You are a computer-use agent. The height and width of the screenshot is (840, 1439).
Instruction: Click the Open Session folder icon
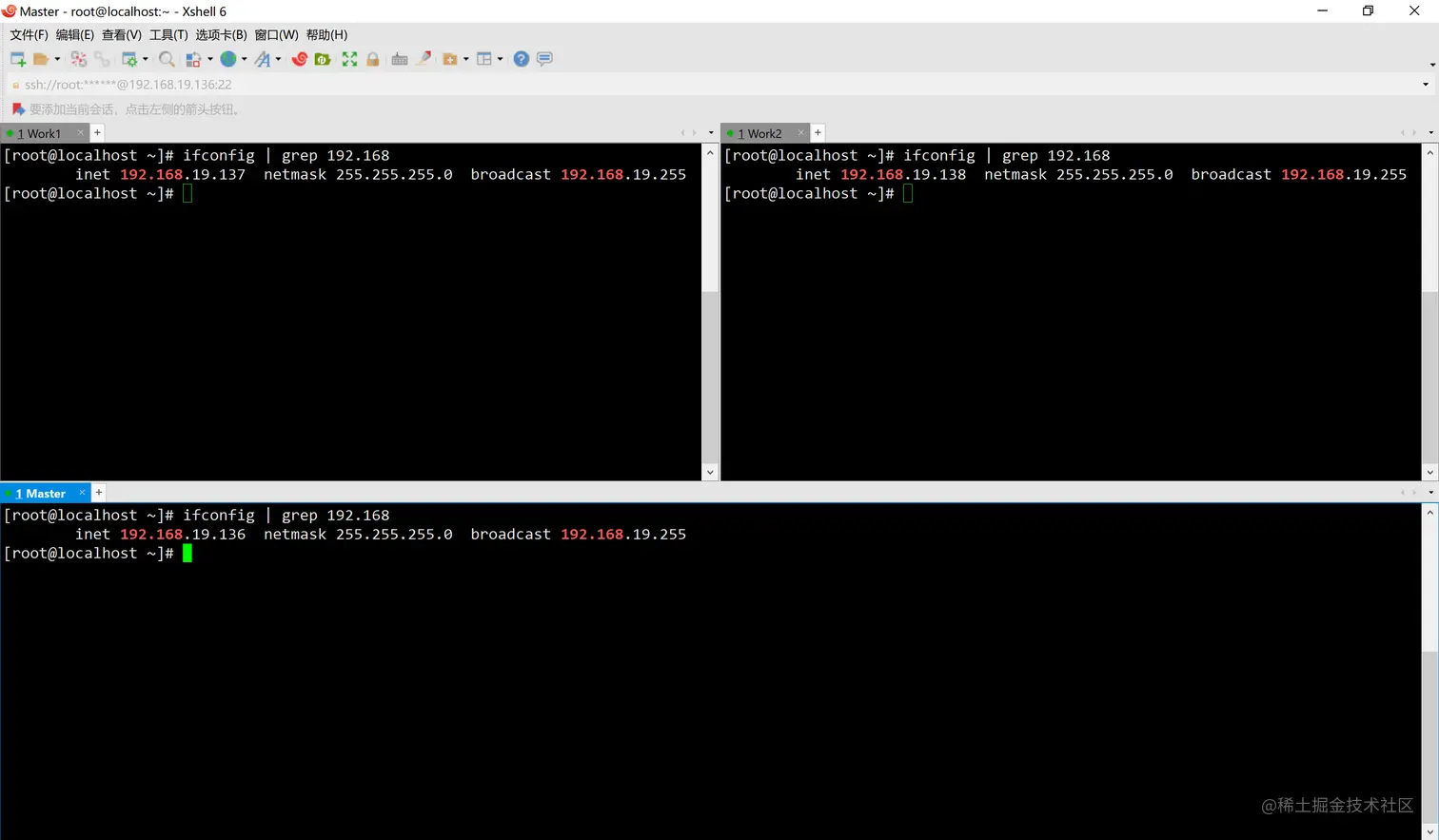point(41,59)
